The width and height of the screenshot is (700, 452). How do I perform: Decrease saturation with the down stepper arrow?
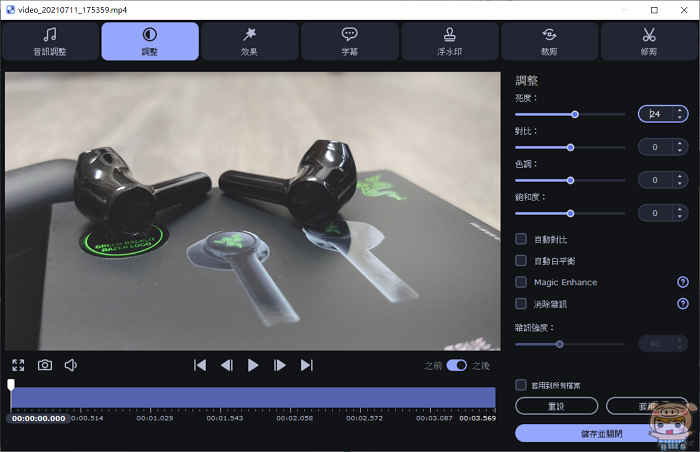[x=679, y=217]
